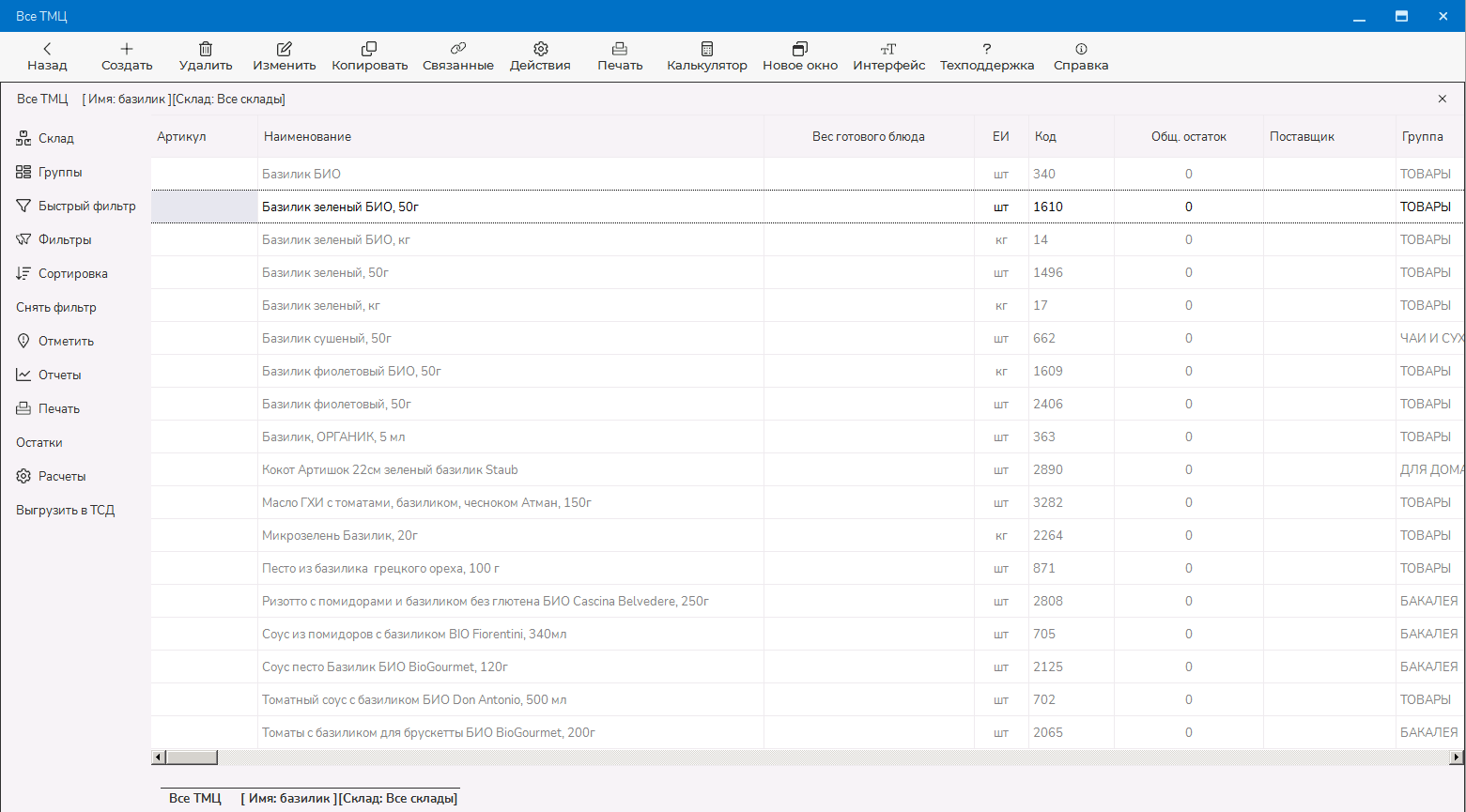Open the Действия gear menu
This screenshot has width=1466, height=812.
pos(540,56)
